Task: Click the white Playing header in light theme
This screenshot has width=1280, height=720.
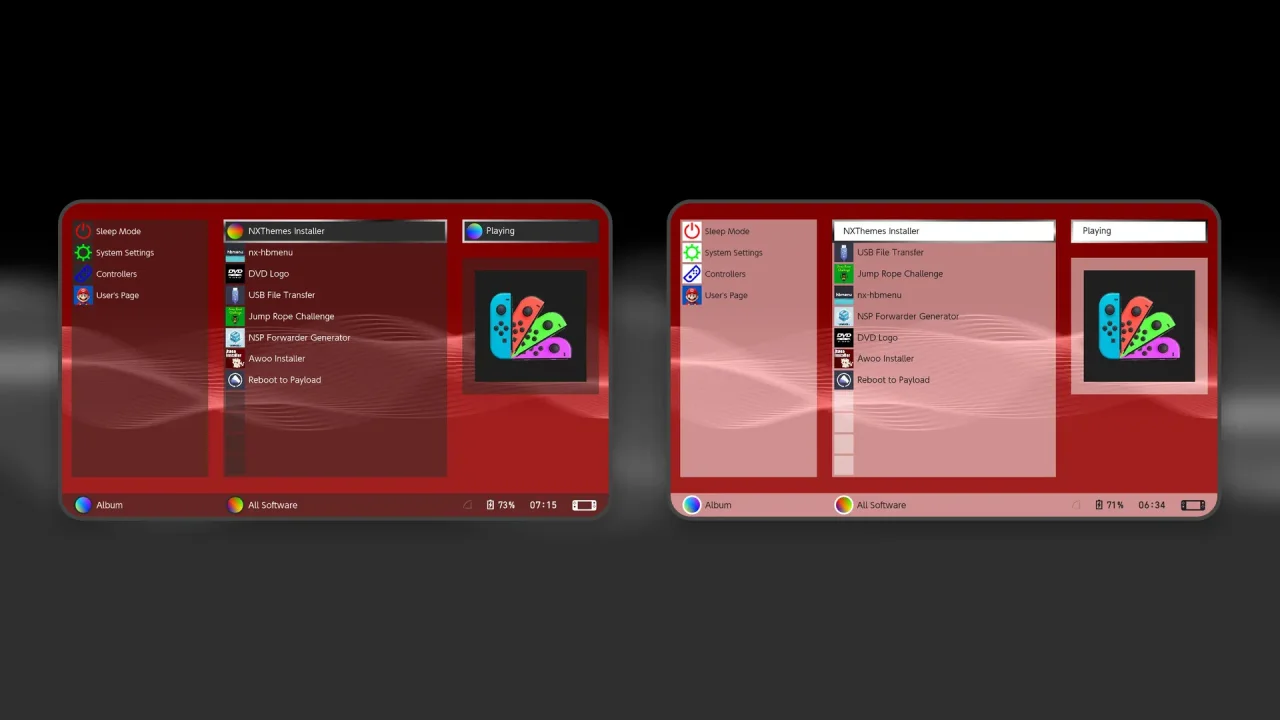Action: pyautogui.click(x=1139, y=231)
